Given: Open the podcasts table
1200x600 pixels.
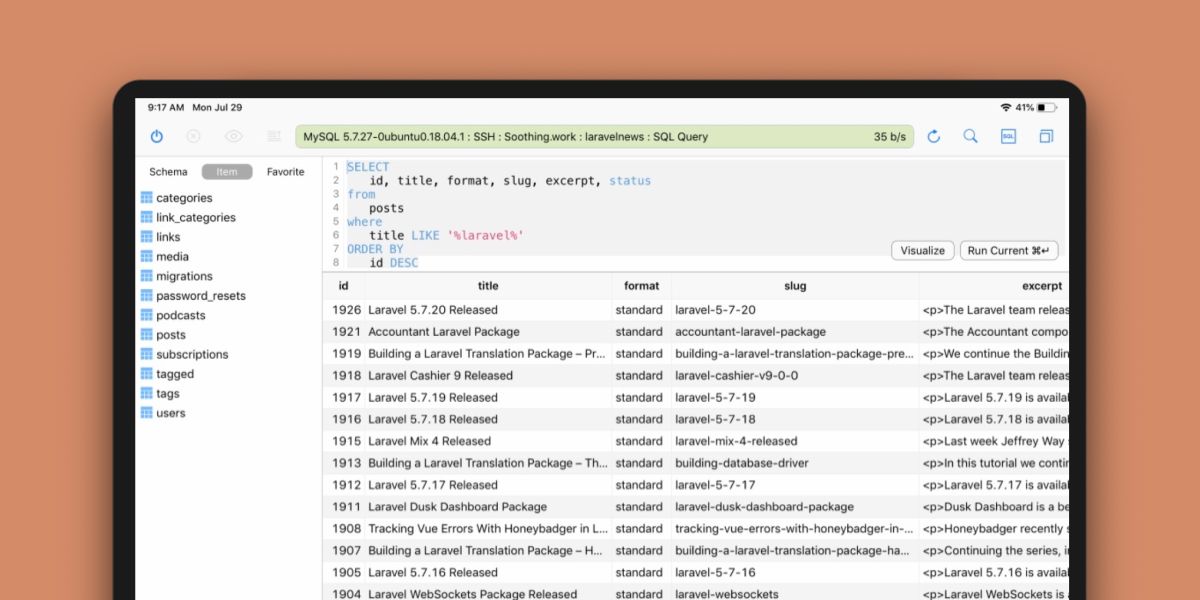Looking at the screenshot, I should (x=181, y=315).
